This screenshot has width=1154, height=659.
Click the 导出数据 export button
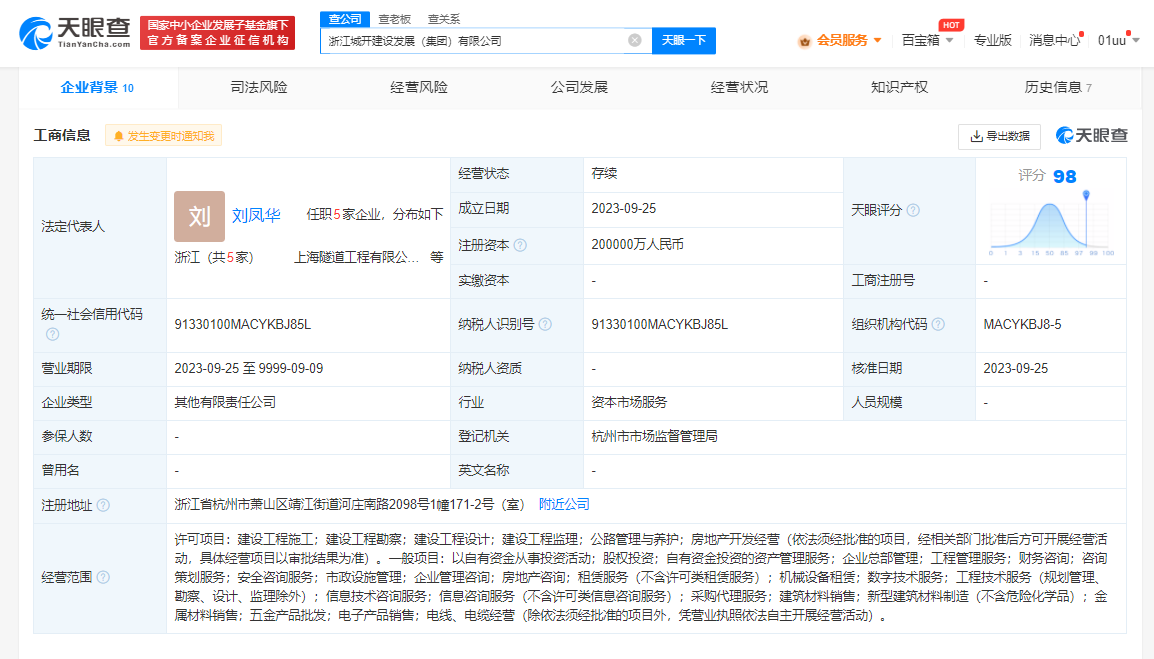(999, 136)
